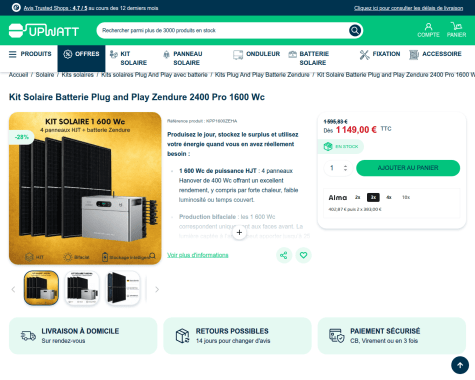Open the Compte account icon
The width and height of the screenshot is (475, 380).
(428, 30)
